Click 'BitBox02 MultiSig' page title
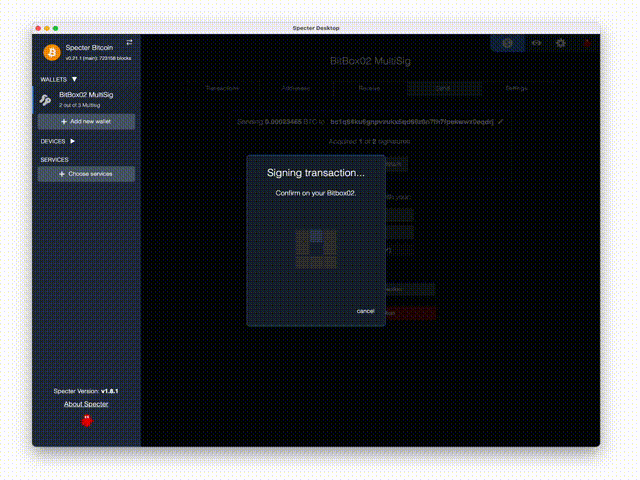The width and height of the screenshot is (640, 480). pos(370,61)
